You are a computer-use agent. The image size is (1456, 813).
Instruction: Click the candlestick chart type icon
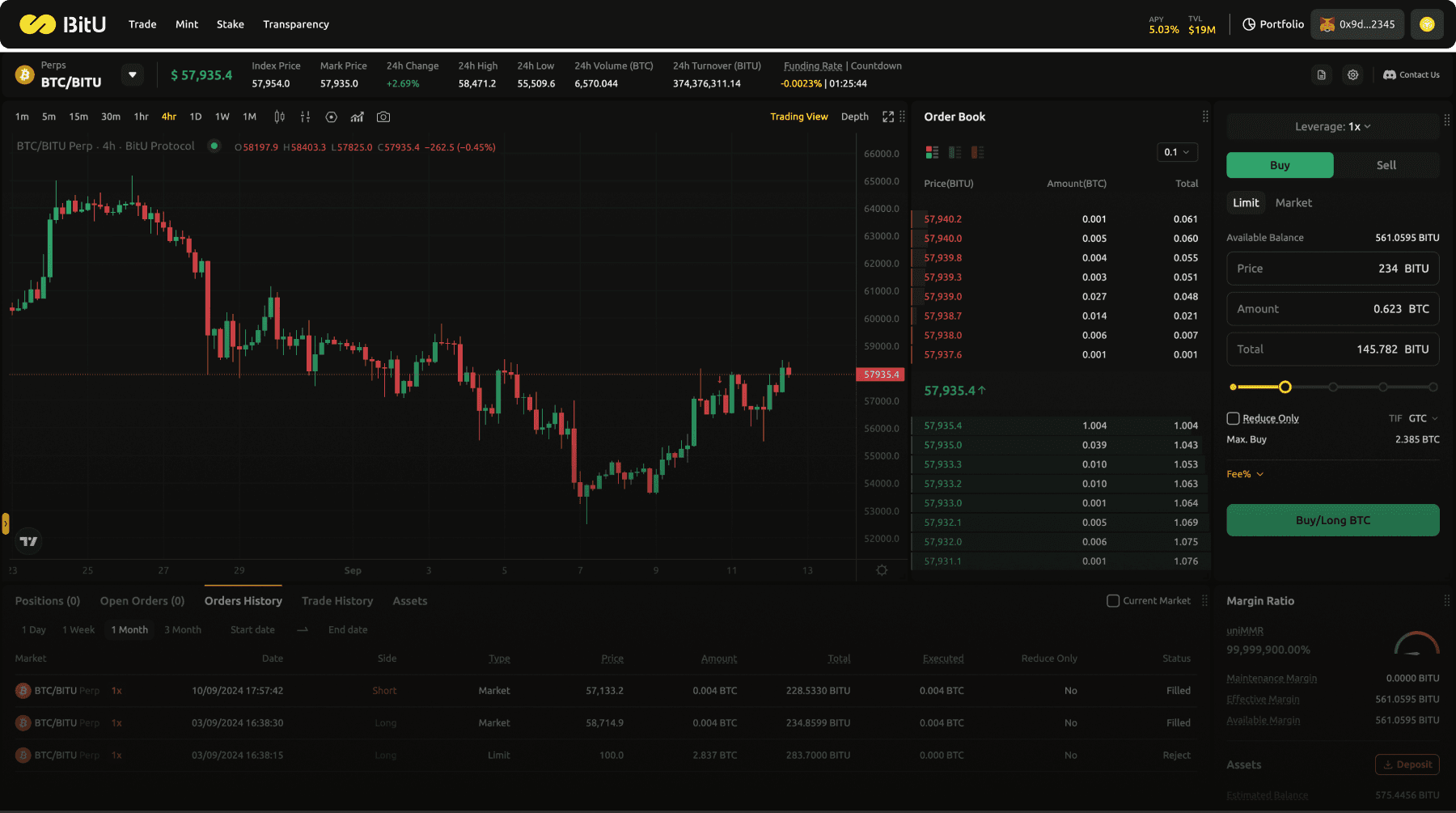coord(279,117)
